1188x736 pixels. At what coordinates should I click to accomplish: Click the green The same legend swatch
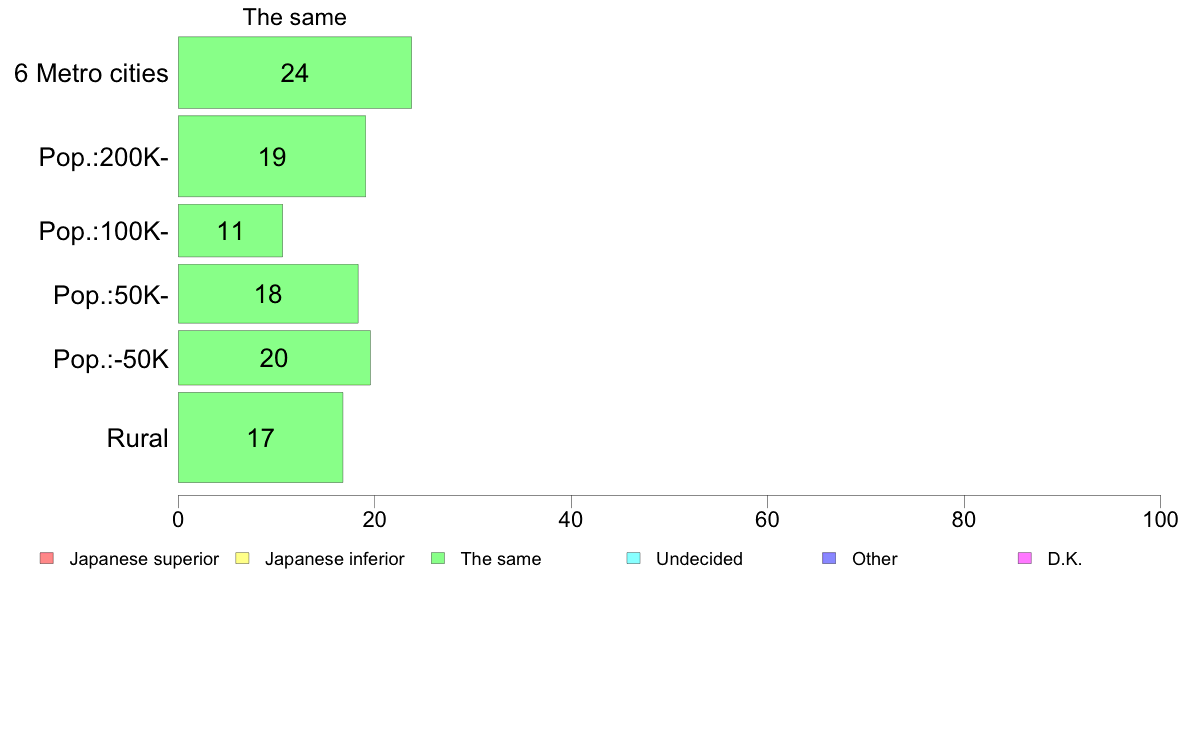[438, 559]
